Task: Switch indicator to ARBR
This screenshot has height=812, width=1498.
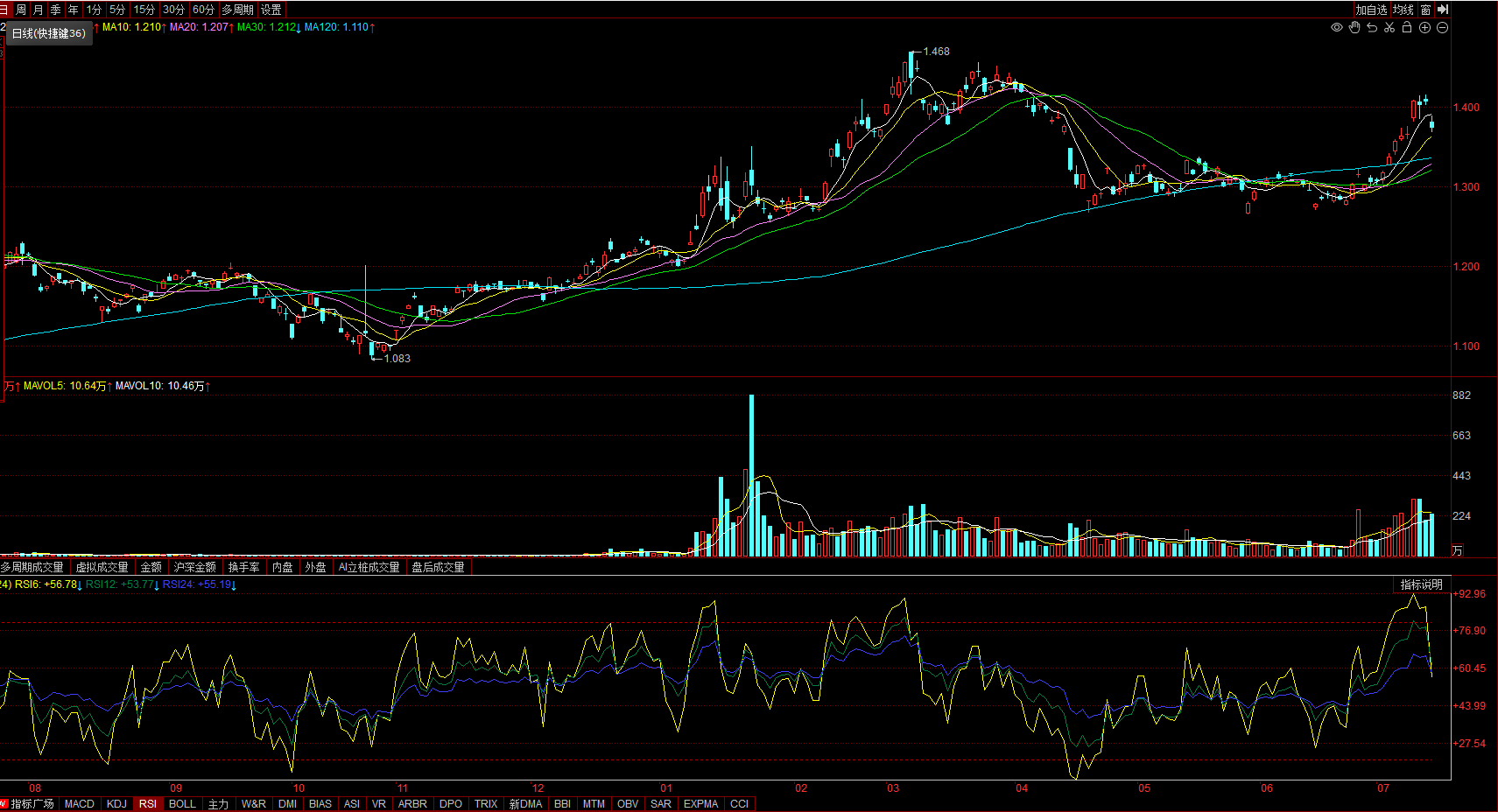Action: [x=412, y=804]
